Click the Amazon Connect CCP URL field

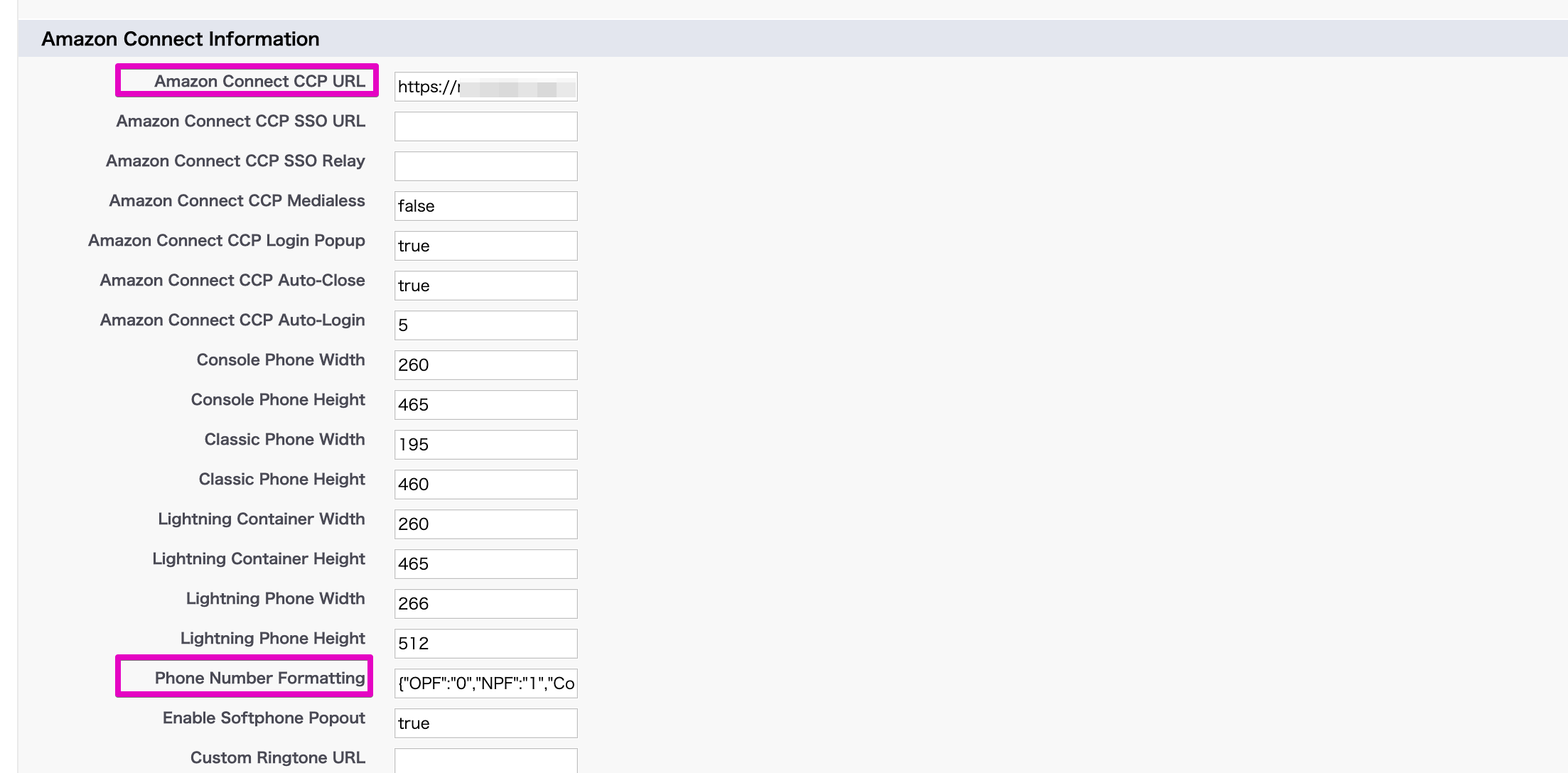click(486, 87)
